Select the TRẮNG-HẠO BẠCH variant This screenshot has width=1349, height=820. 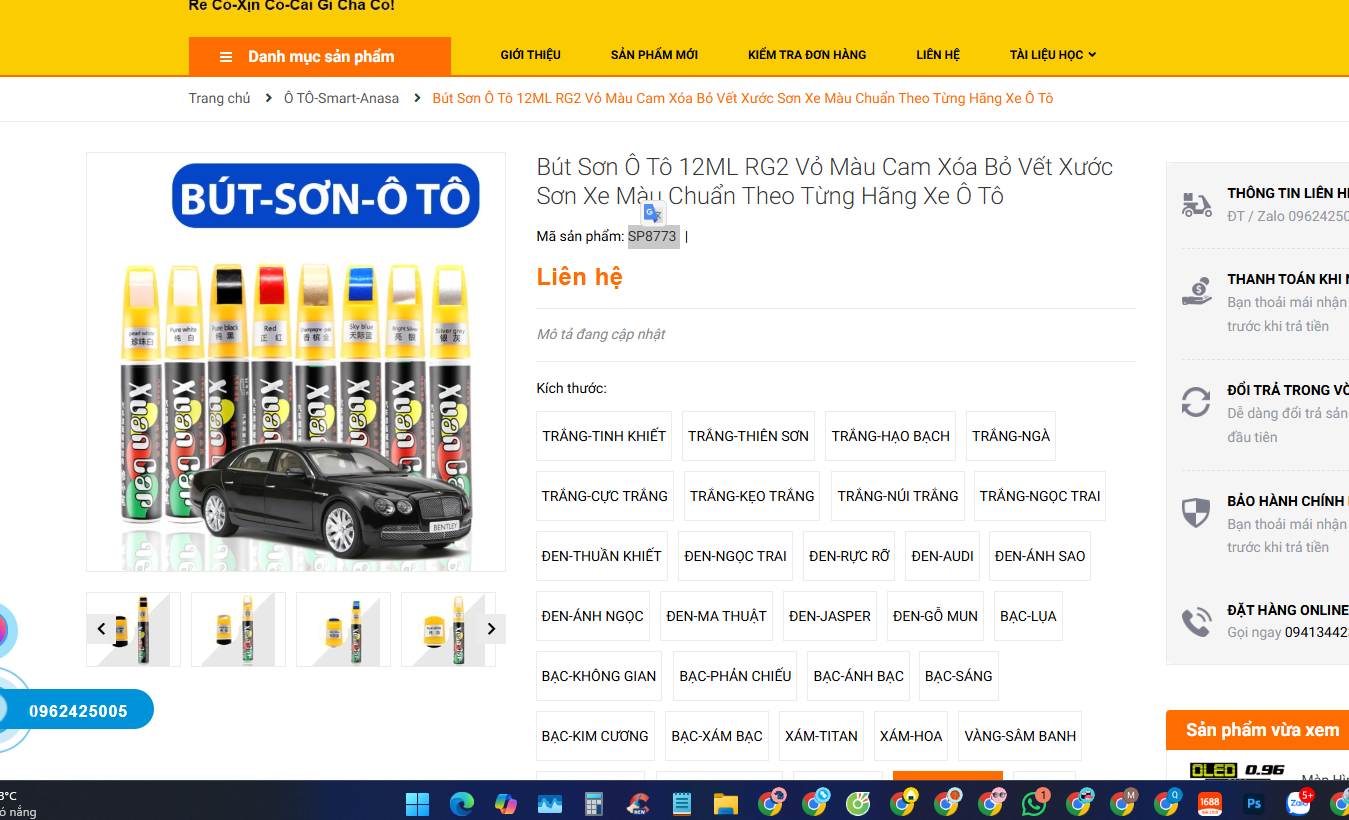(891, 436)
